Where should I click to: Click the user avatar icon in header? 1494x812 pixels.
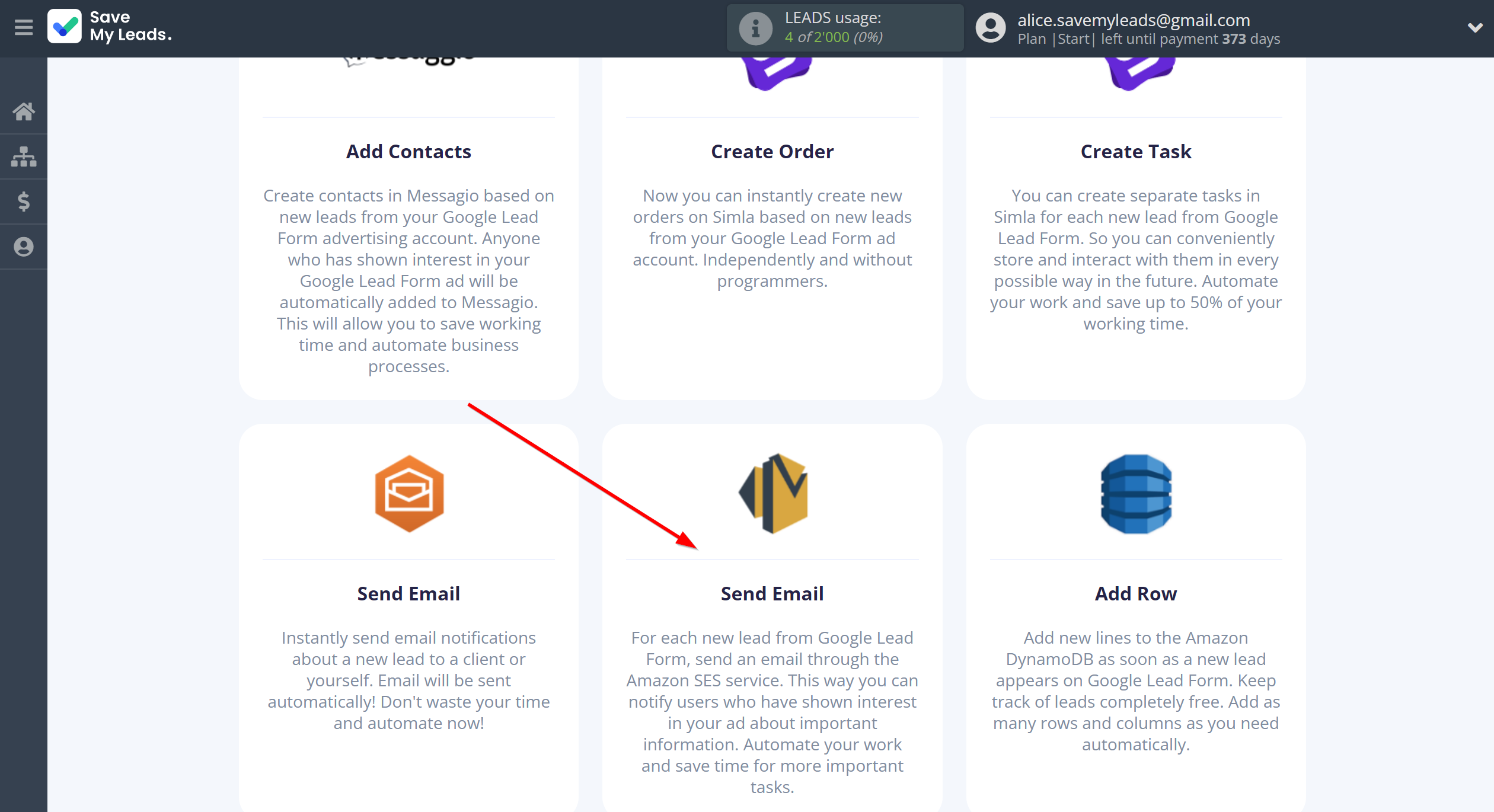tap(991, 28)
